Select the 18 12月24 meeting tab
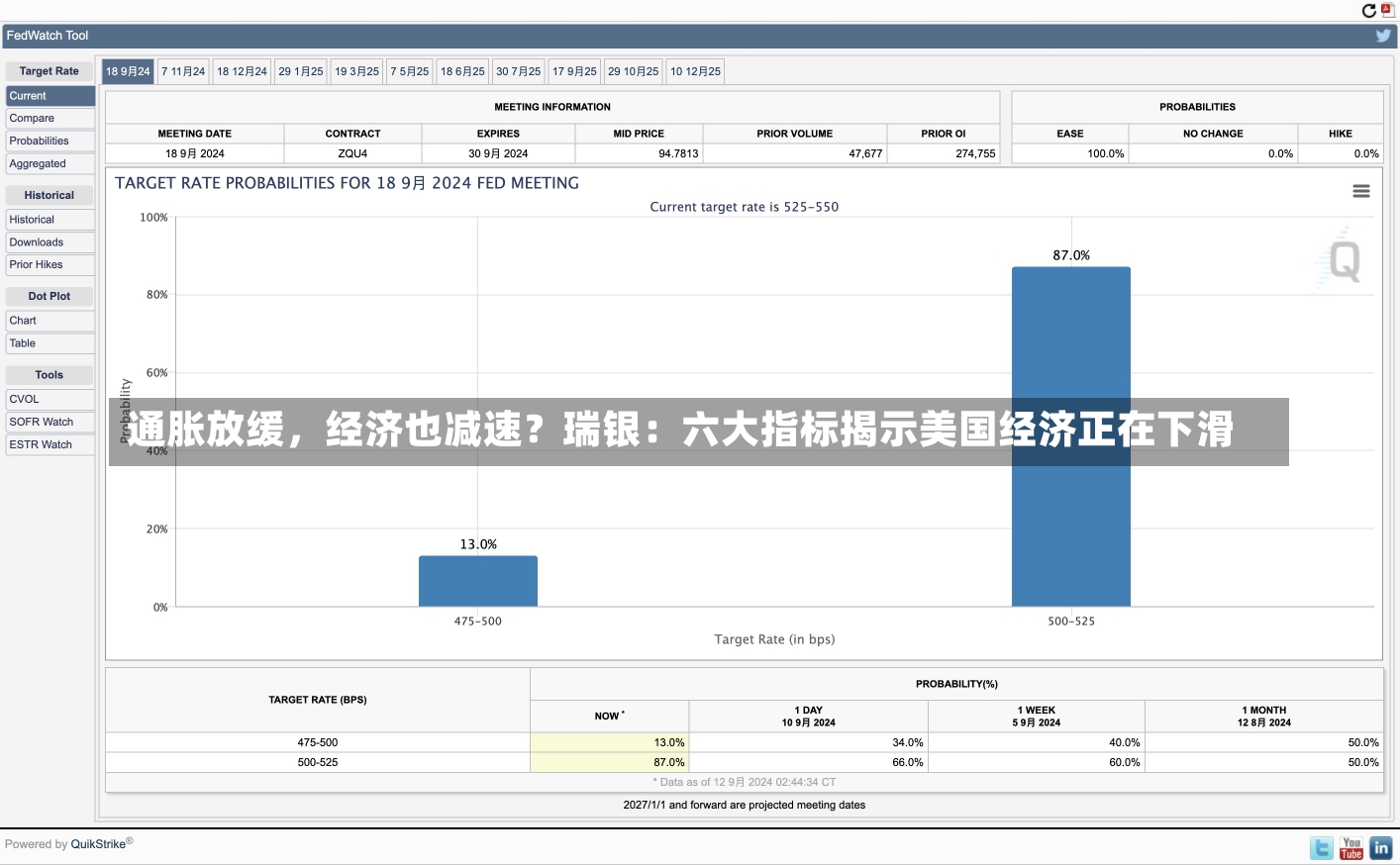 tap(242, 71)
